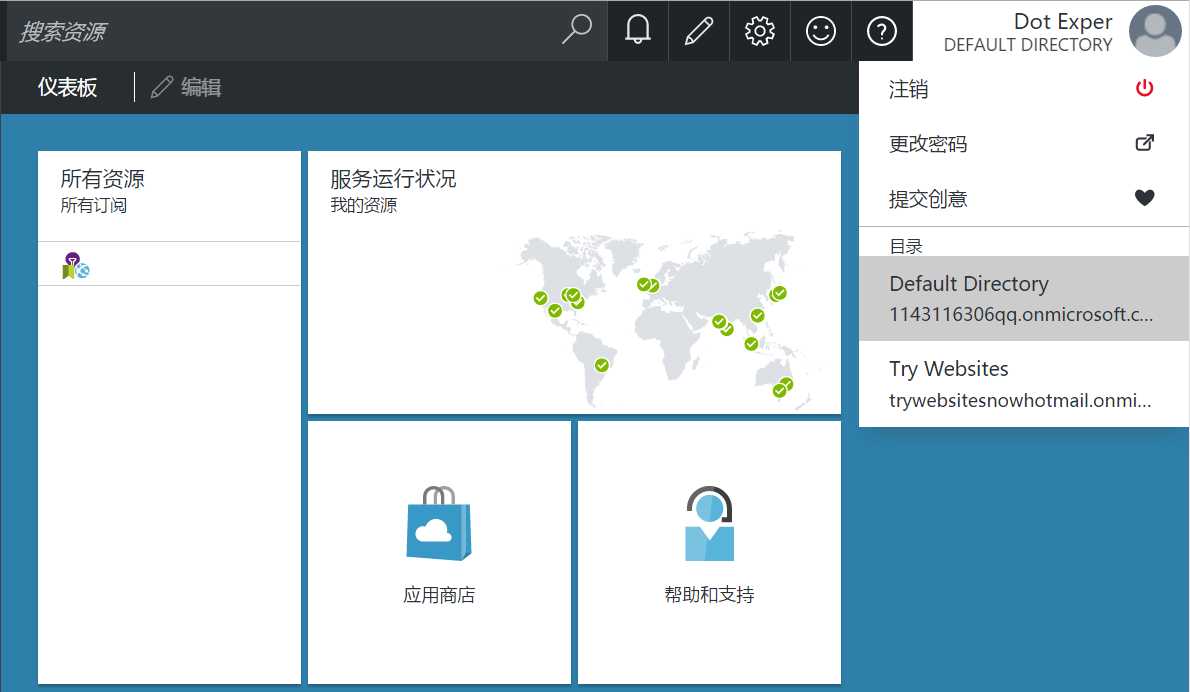Click the help and support person icon

pos(709,524)
